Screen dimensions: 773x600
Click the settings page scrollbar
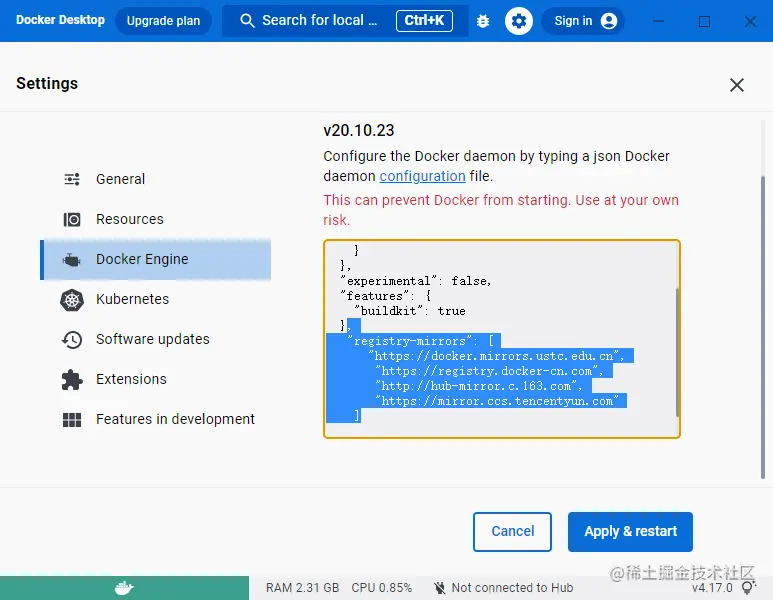point(763,327)
